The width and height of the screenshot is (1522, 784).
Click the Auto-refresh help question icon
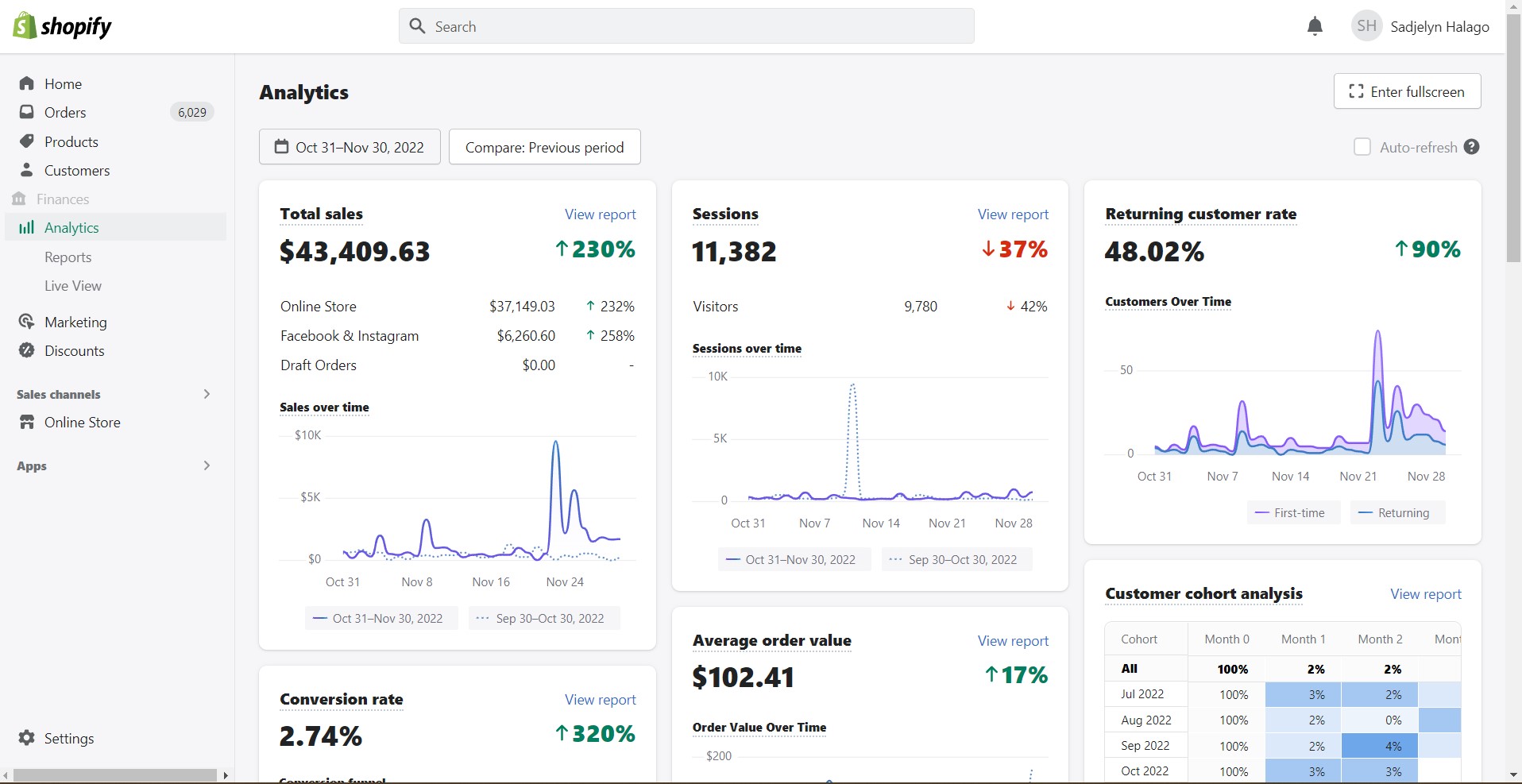point(1472,147)
